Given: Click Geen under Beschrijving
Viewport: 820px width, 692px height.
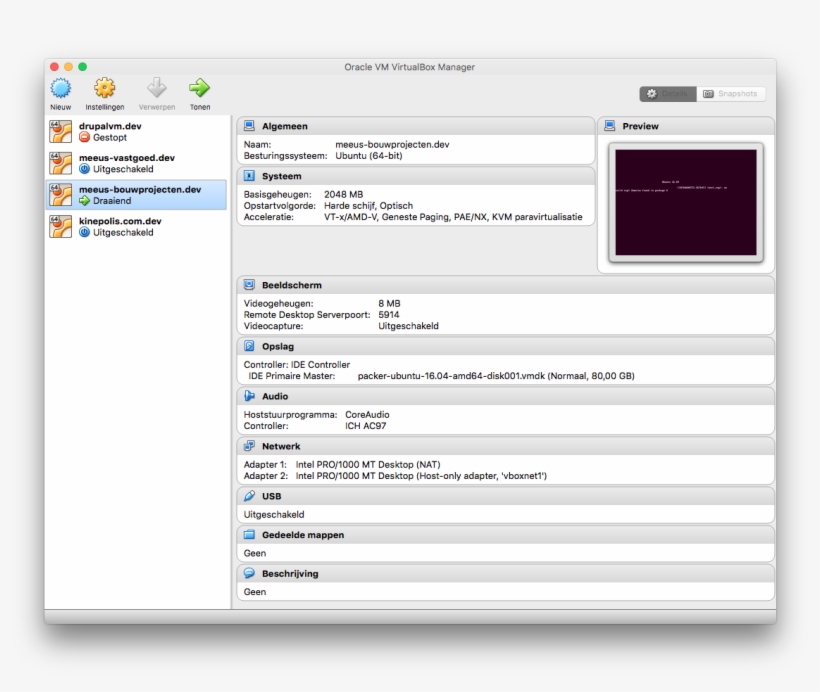Looking at the screenshot, I should pyautogui.click(x=255, y=592).
